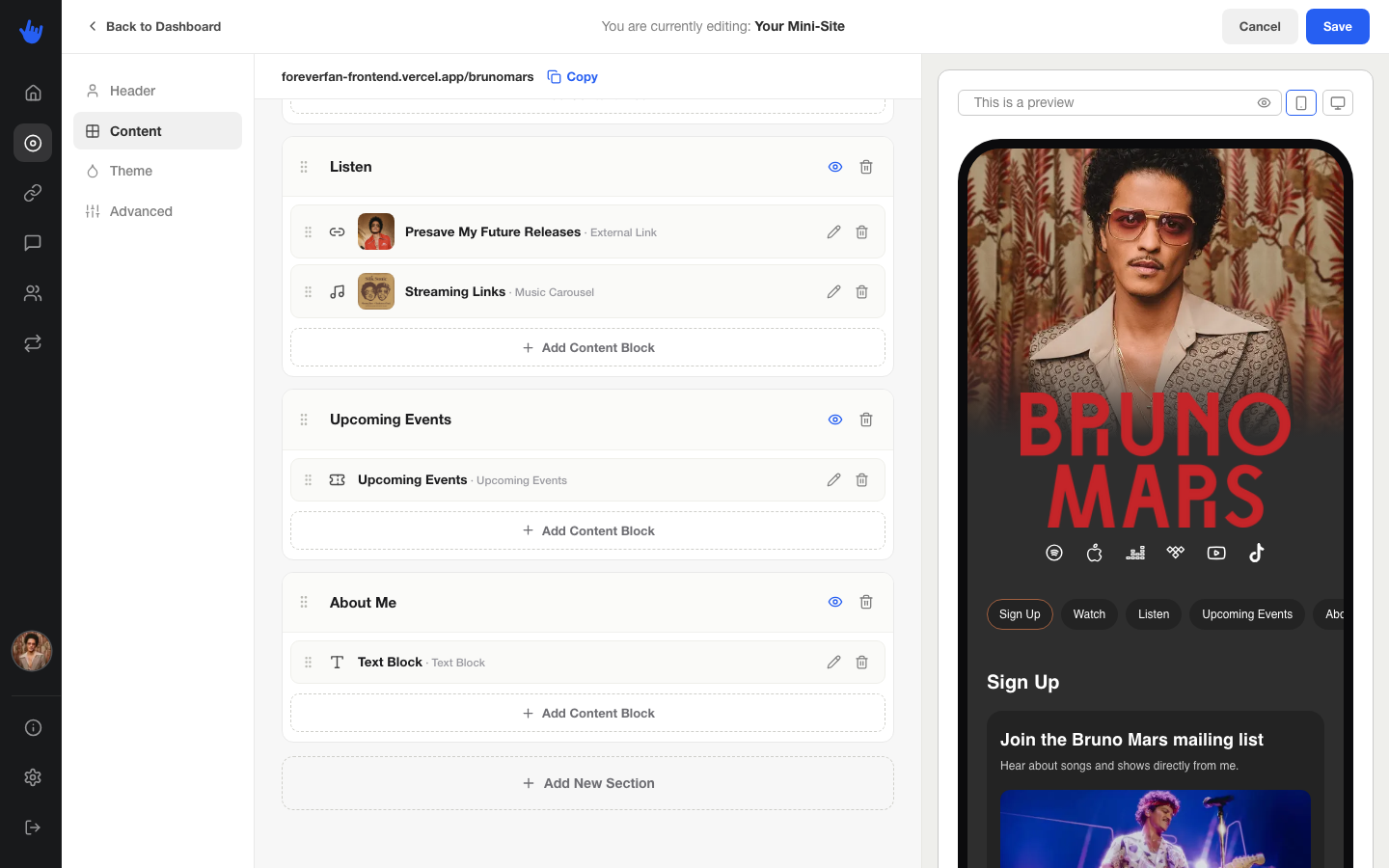
Task: Open TikTok icon in the preview
Action: click(x=1256, y=553)
